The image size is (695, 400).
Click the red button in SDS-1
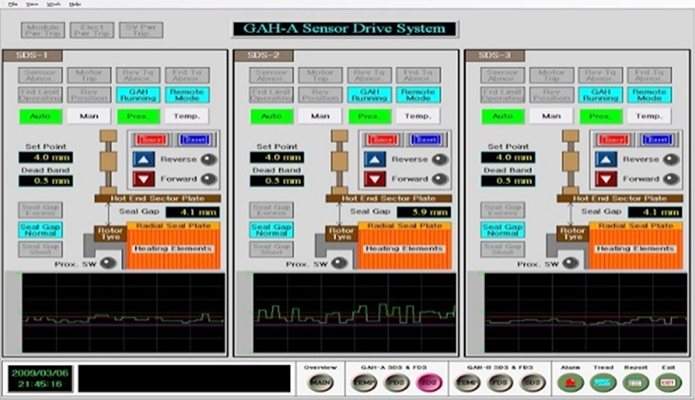pos(149,138)
